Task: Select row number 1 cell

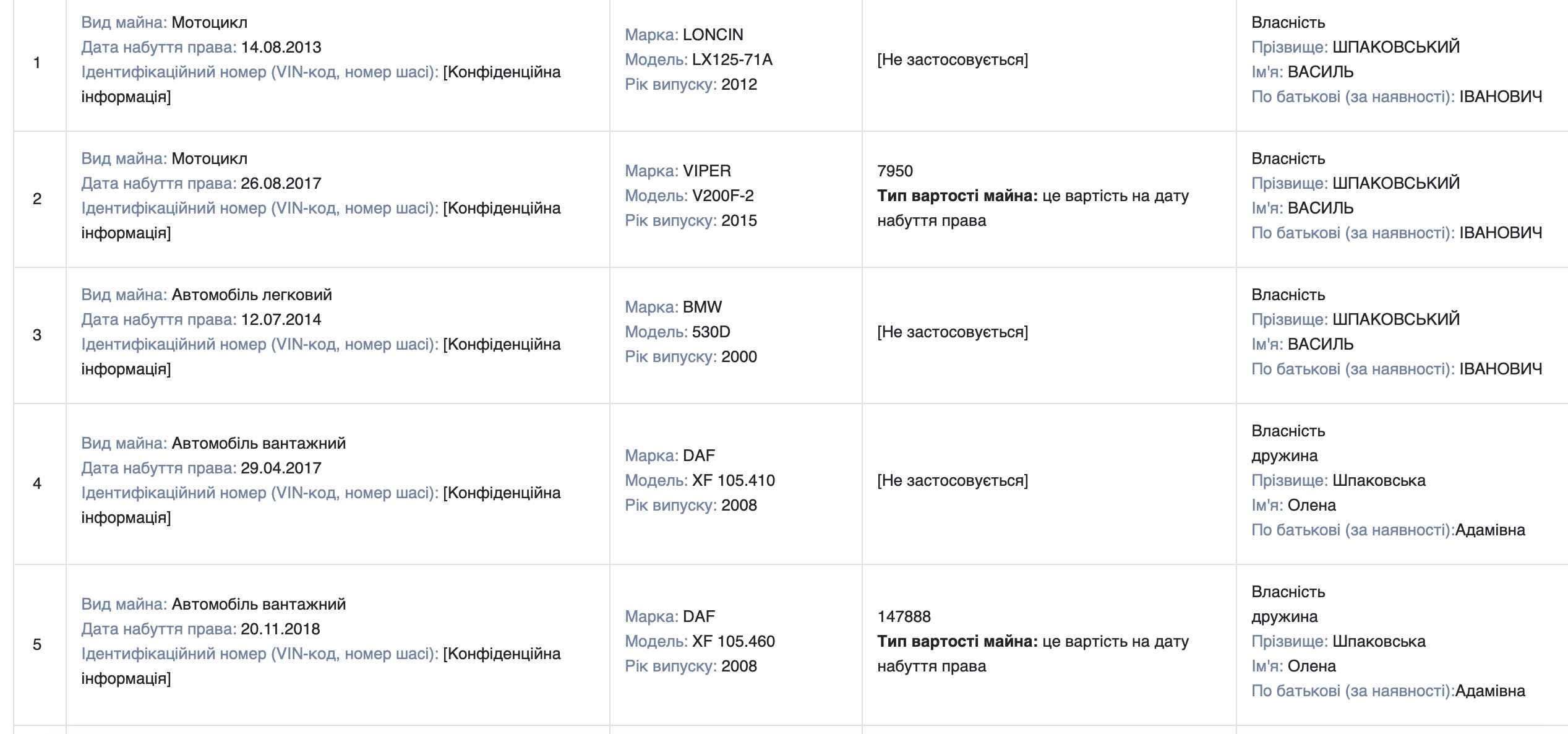Action: pyautogui.click(x=40, y=63)
